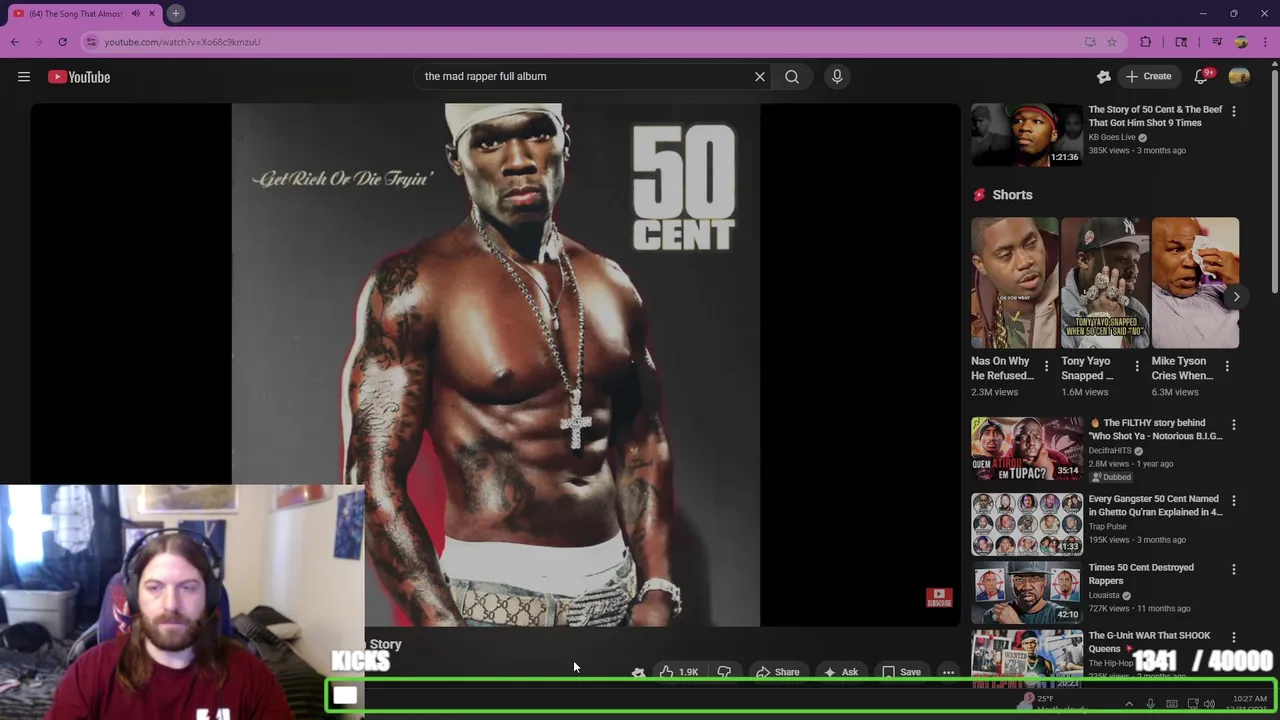Show next Shorts with arrow
The image size is (1280, 720).
(x=1236, y=297)
